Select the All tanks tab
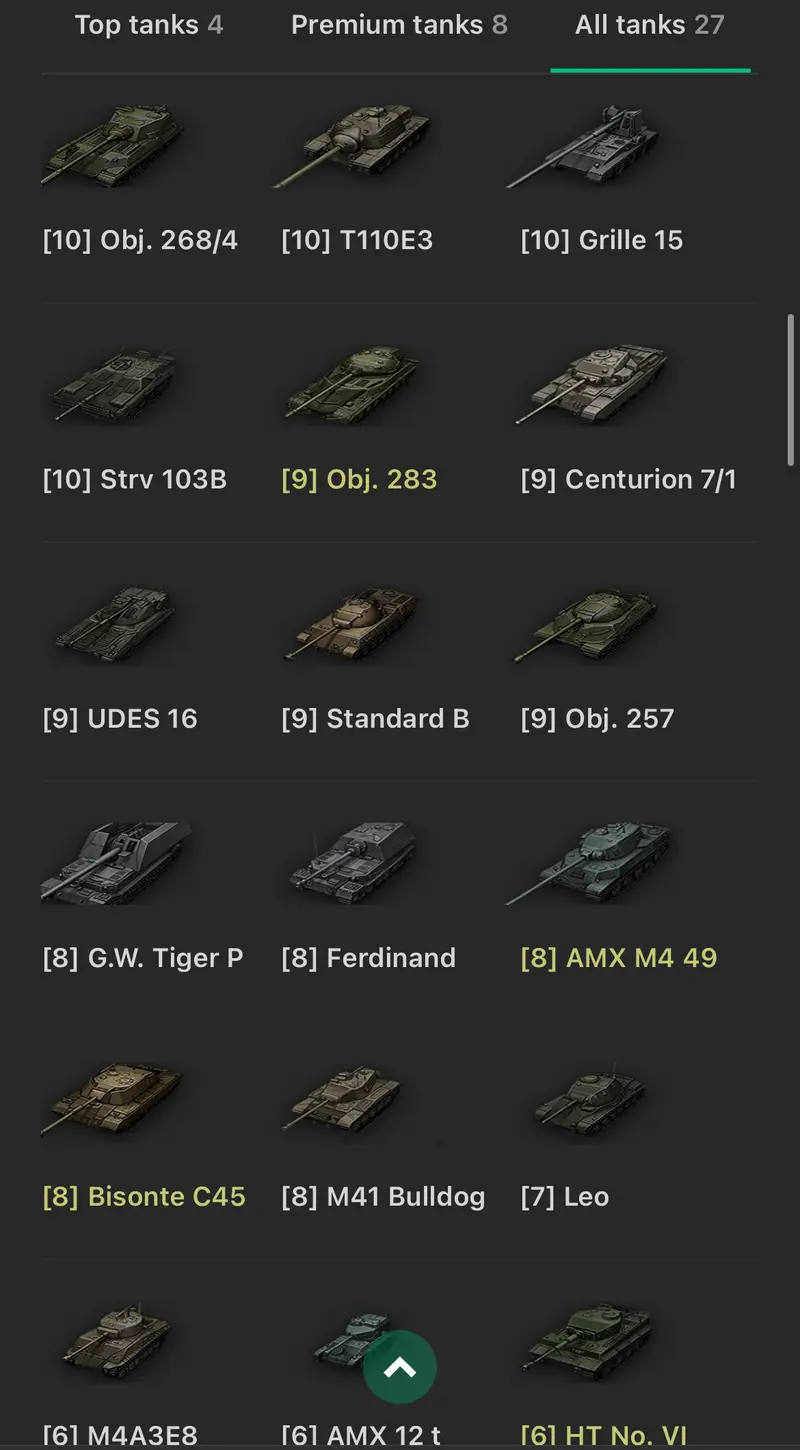This screenshot has height=1450, width=800. pyautogui.click(x=650, y=25)
